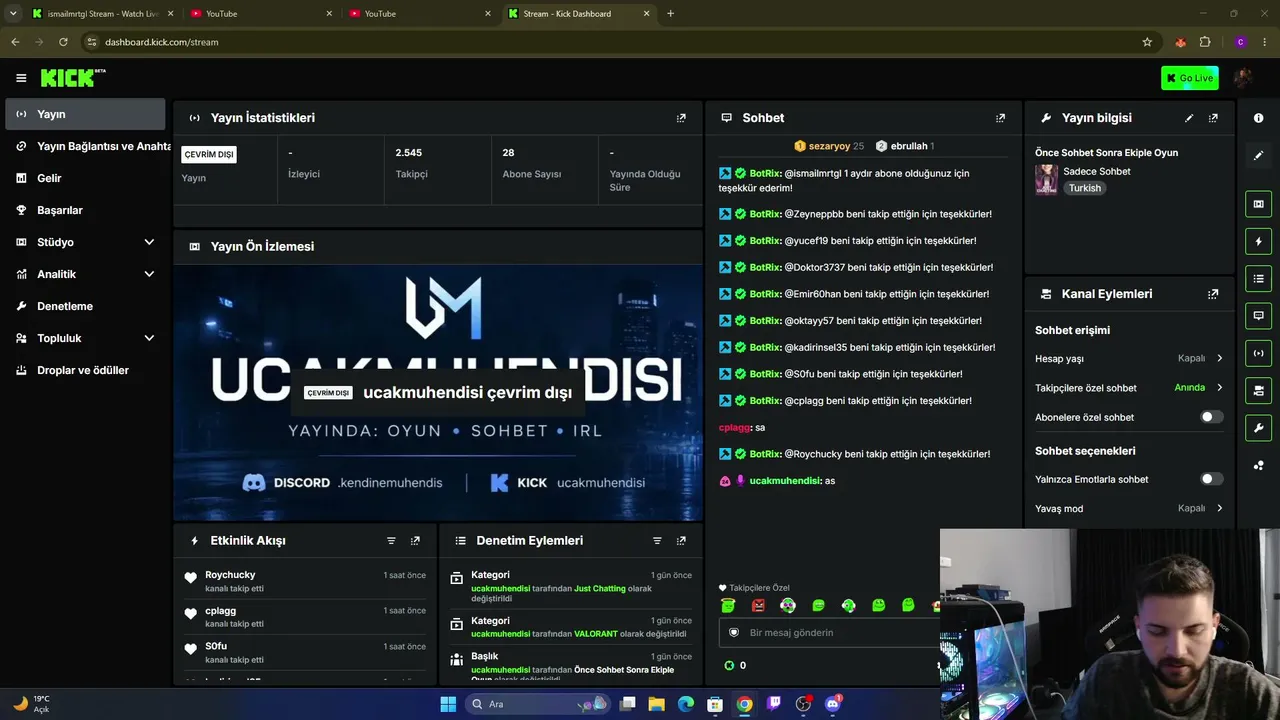The width and height of the screenshot is (1280, 720).
Task: Open Gelir in the sidebar
Action: (x=85, y=178)
